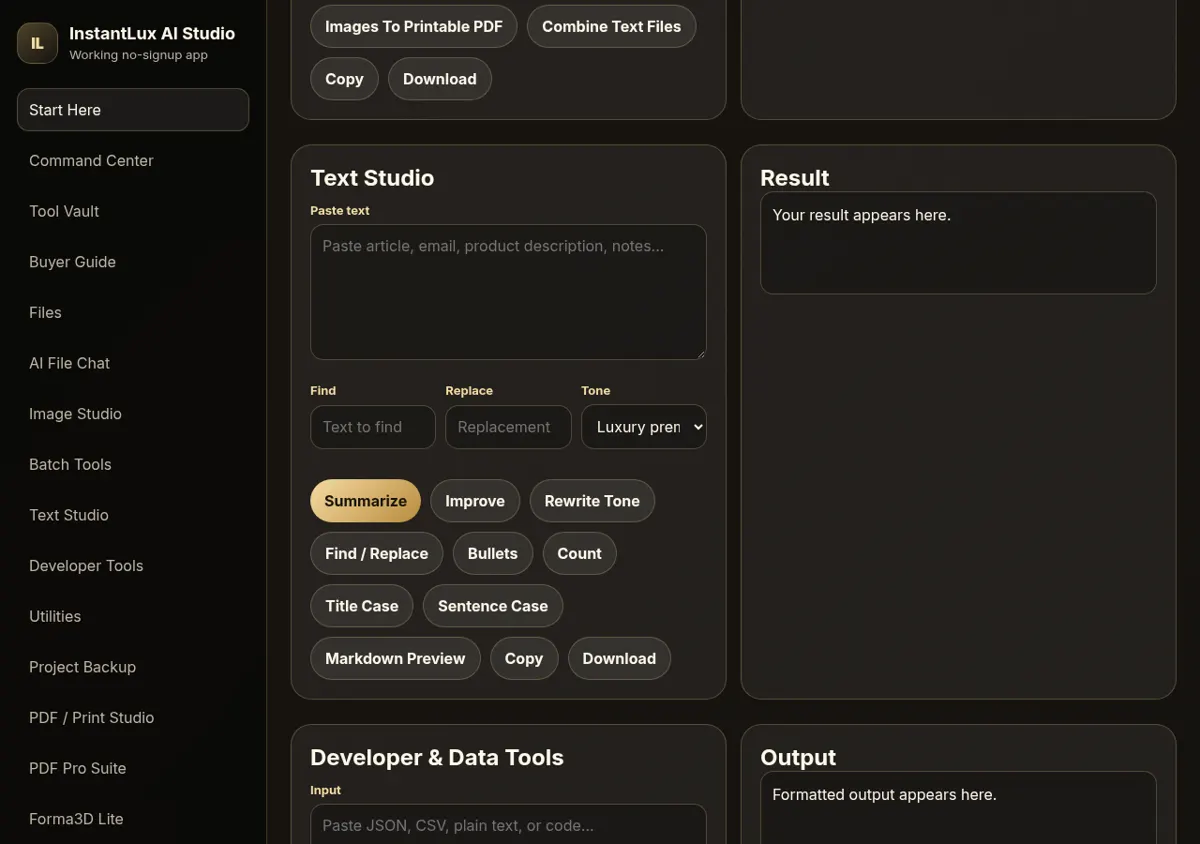The width and height of the screenshot is (1200, 844).
Task: Open Tool Vault from the sidebar
Action: coord(133,211)
